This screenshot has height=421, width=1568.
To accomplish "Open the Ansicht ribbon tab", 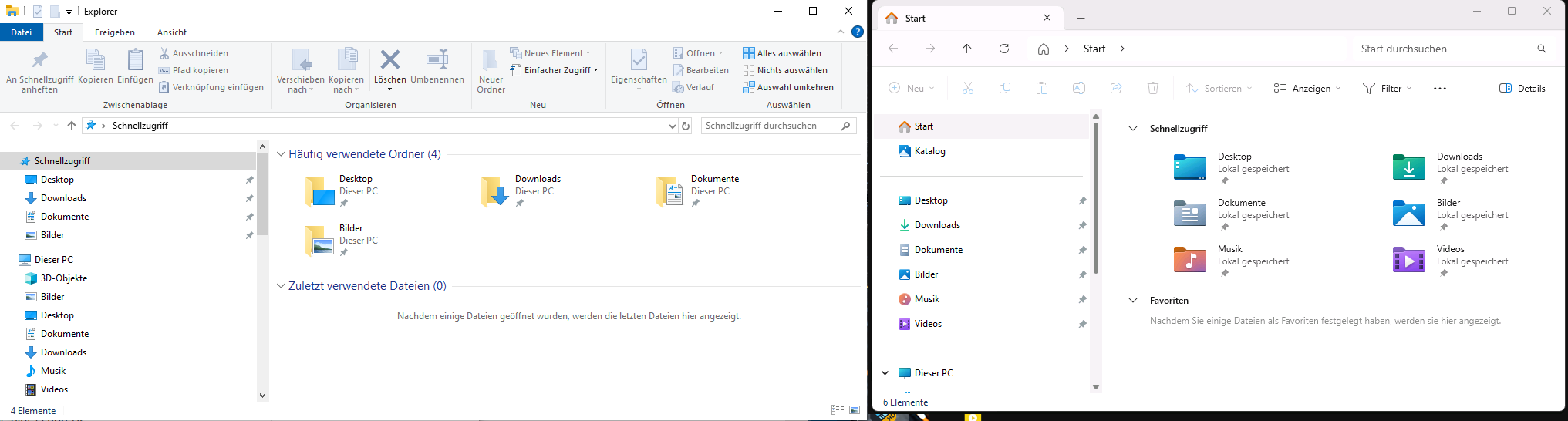I will pos(172,32).
